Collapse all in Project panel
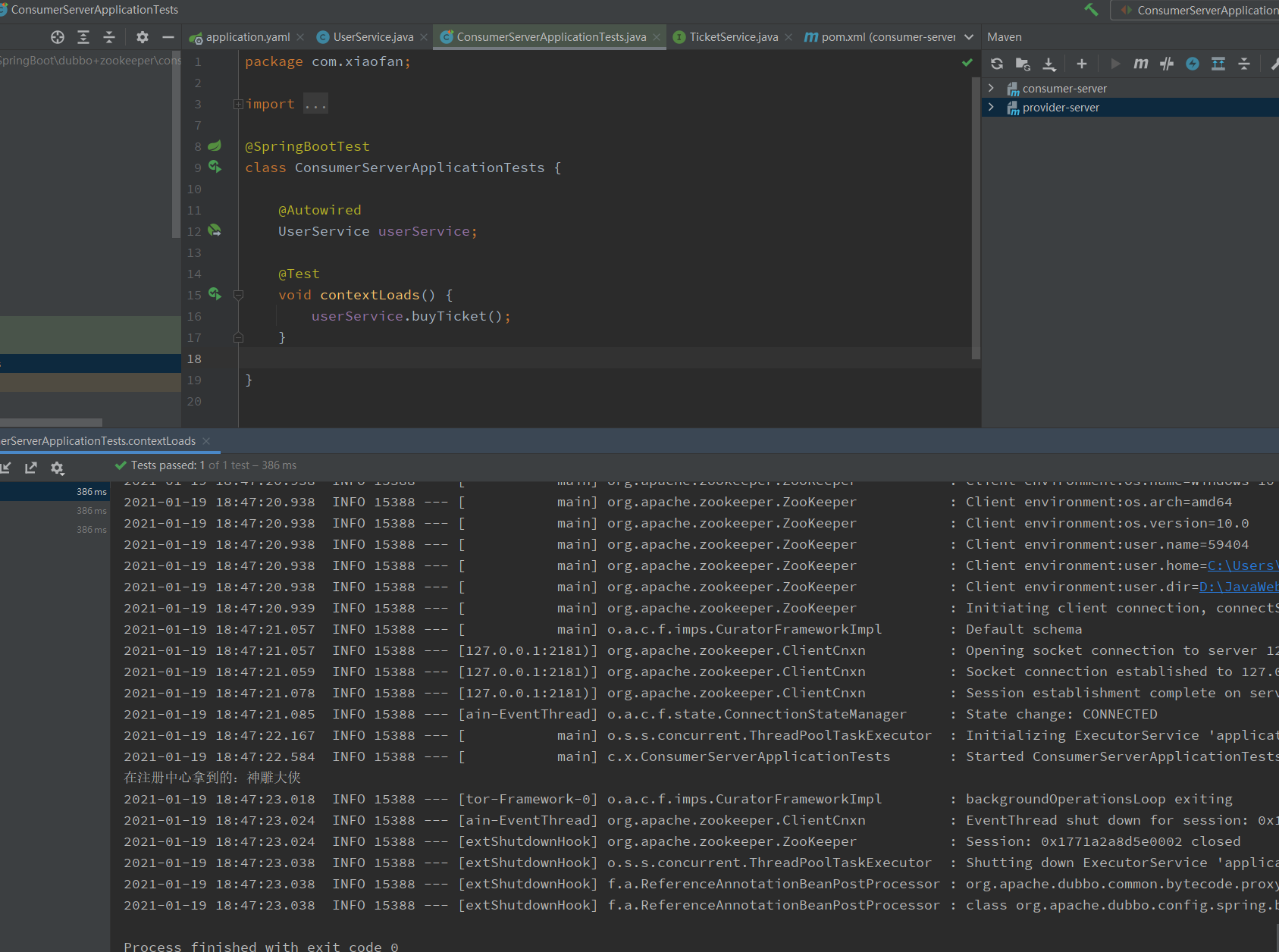The width and height of the screenshot is (1279, 952). click(109, 37)
